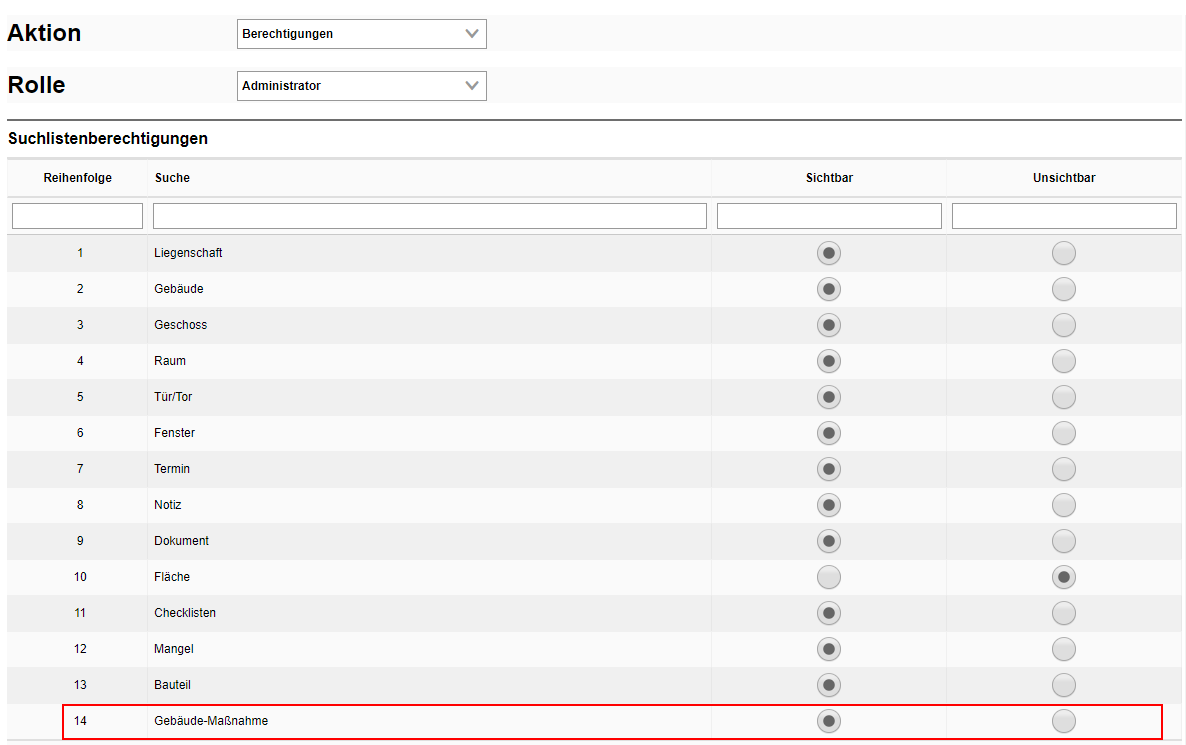Set Liegenschaft to Unsichtbar

click(1064, 253)
